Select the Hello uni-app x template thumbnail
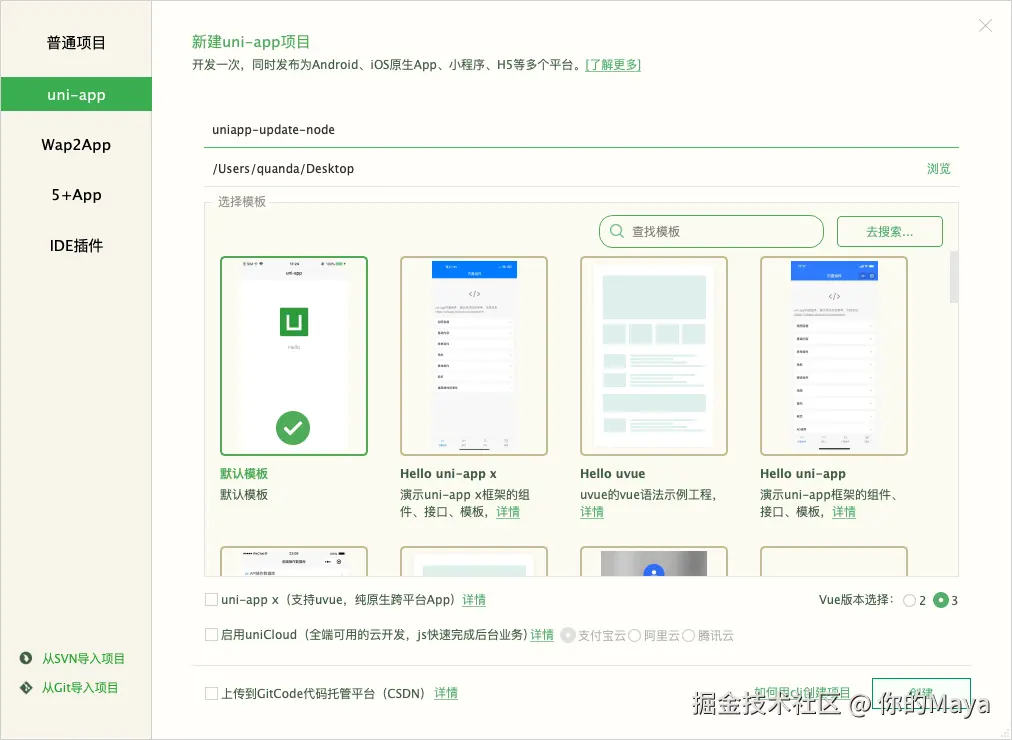This screenshot has width=1012, height=740. point(474,356)
